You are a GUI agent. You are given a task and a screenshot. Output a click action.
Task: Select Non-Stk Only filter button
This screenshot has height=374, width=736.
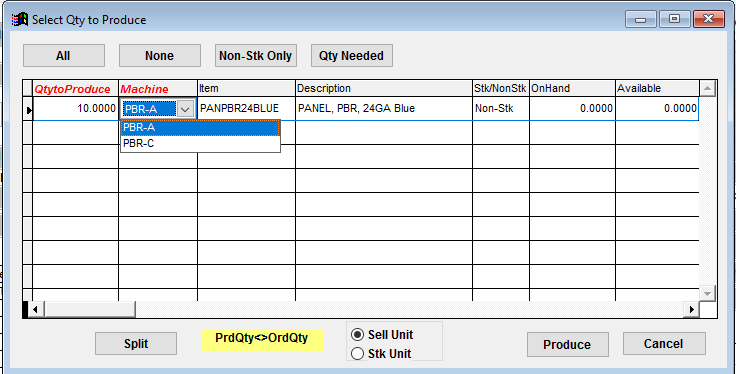click(255, 56)
